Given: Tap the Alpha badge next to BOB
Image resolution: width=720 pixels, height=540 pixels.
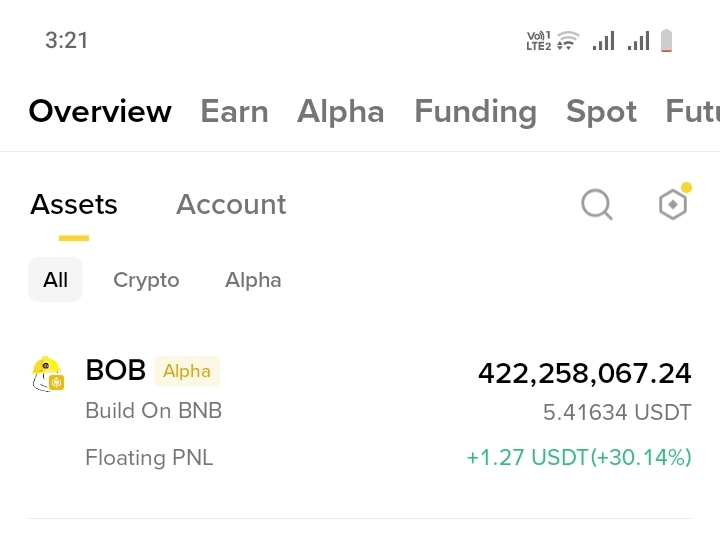Looking at the screenshot, I should click(187, 371).
